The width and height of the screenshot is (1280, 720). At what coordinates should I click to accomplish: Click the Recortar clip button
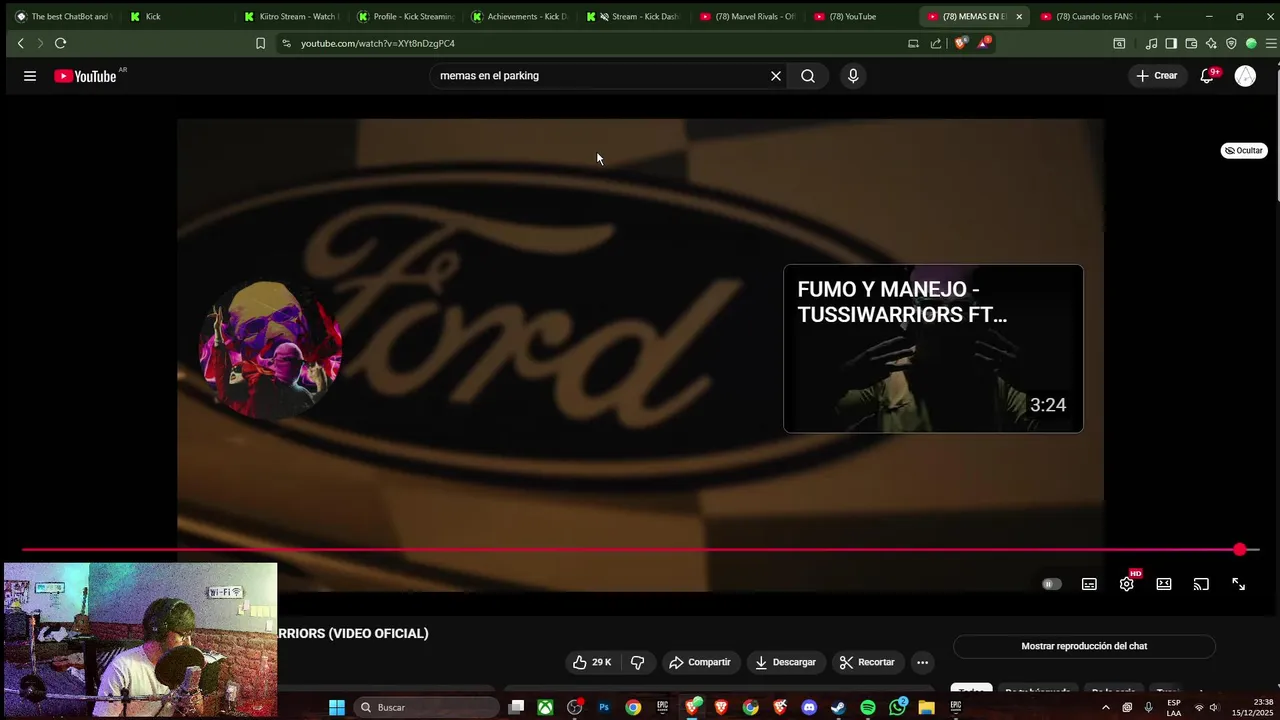tap(867, 662)
